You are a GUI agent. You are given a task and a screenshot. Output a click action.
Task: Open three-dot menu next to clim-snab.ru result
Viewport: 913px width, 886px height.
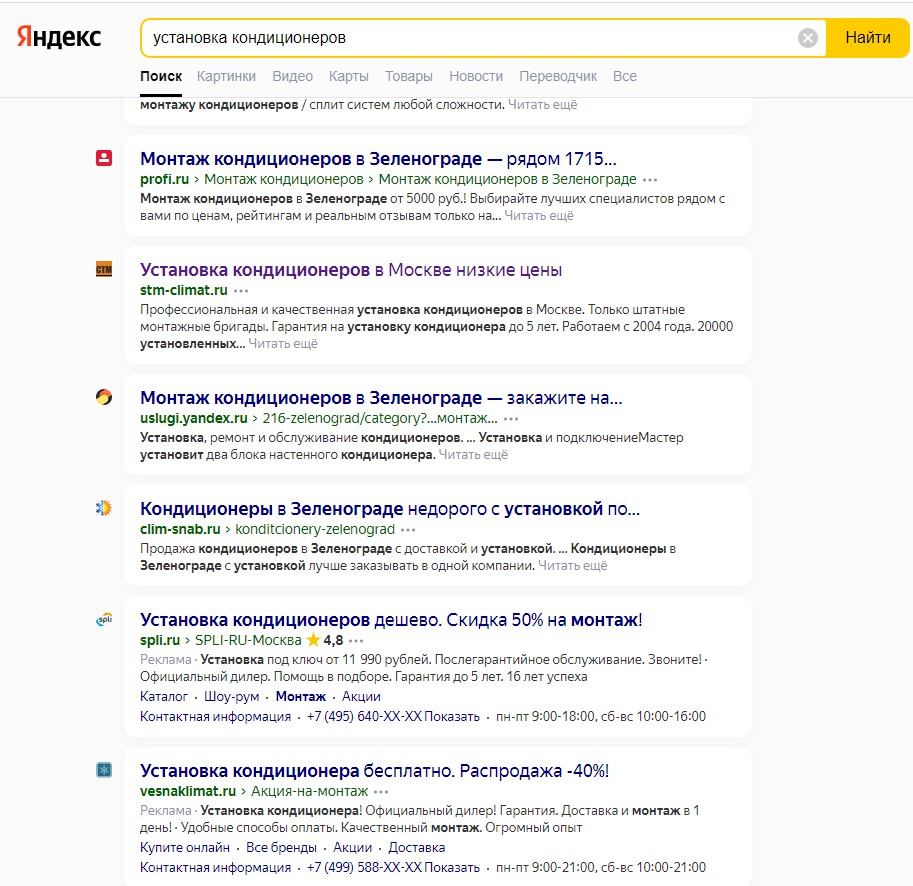408,529
